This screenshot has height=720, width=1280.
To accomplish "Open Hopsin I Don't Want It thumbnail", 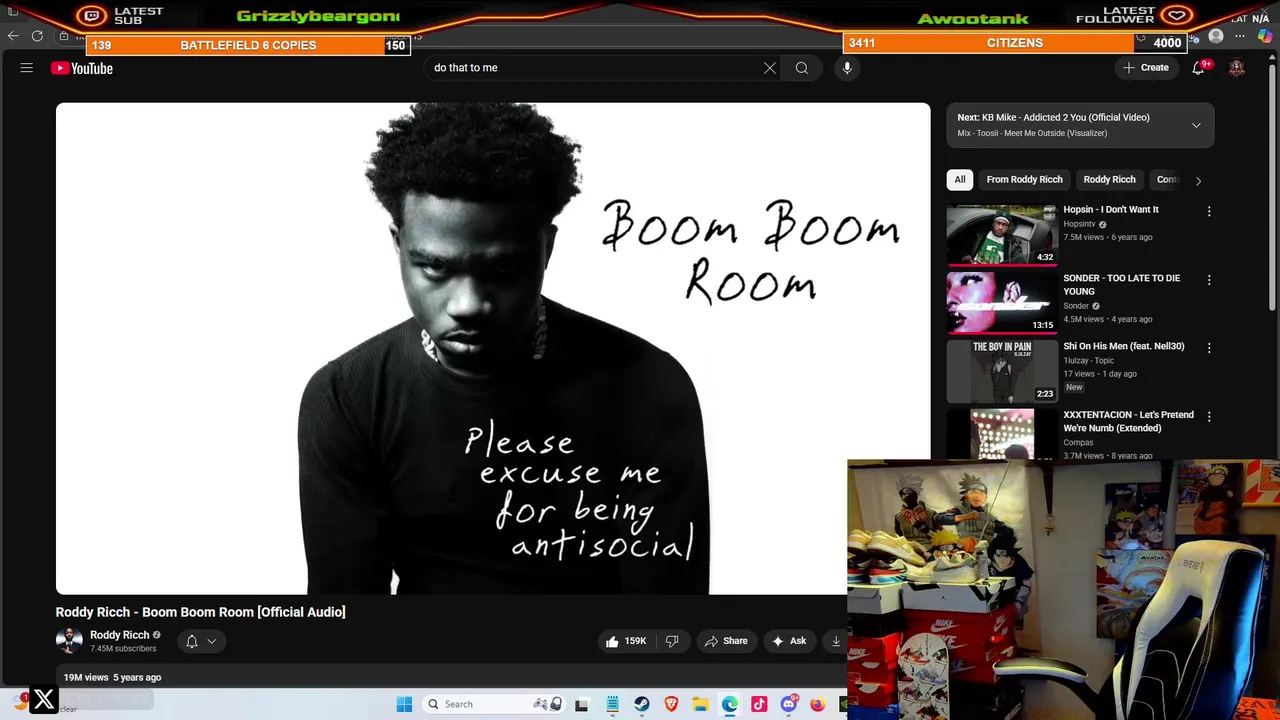I will pos(1001,235).
